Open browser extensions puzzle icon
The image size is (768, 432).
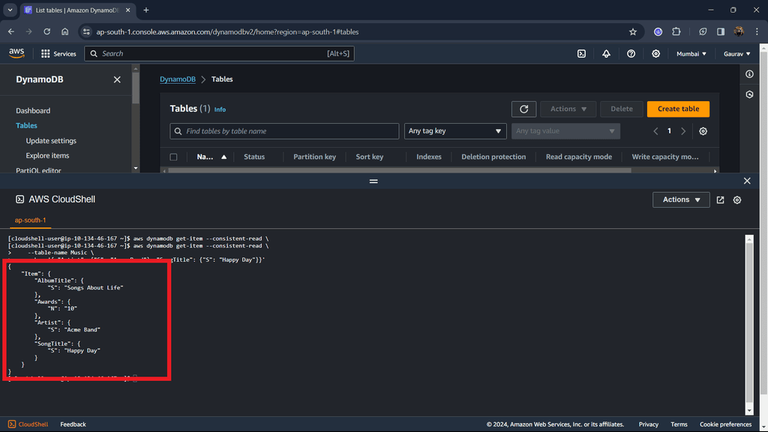676,32
